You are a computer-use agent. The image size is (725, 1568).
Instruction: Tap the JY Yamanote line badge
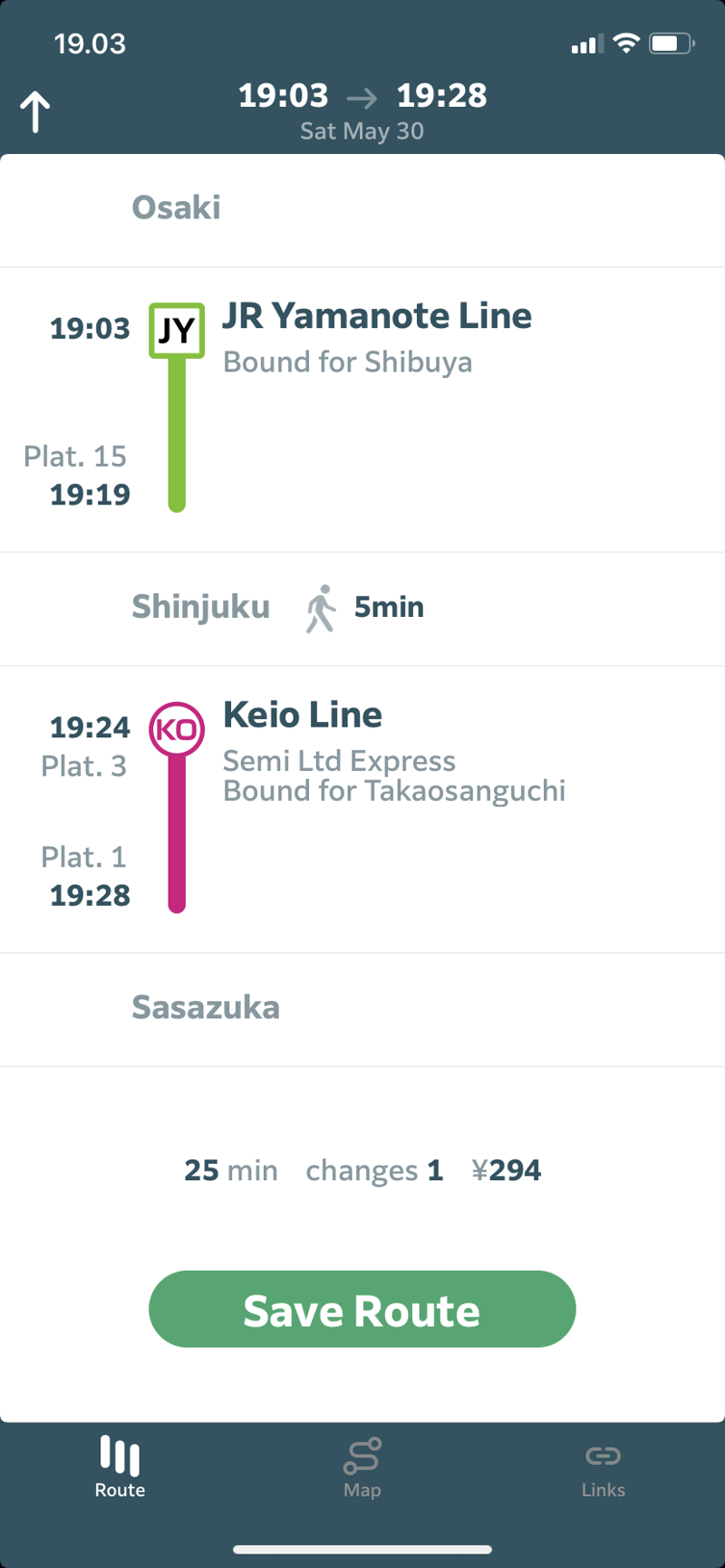click(177, 331)
